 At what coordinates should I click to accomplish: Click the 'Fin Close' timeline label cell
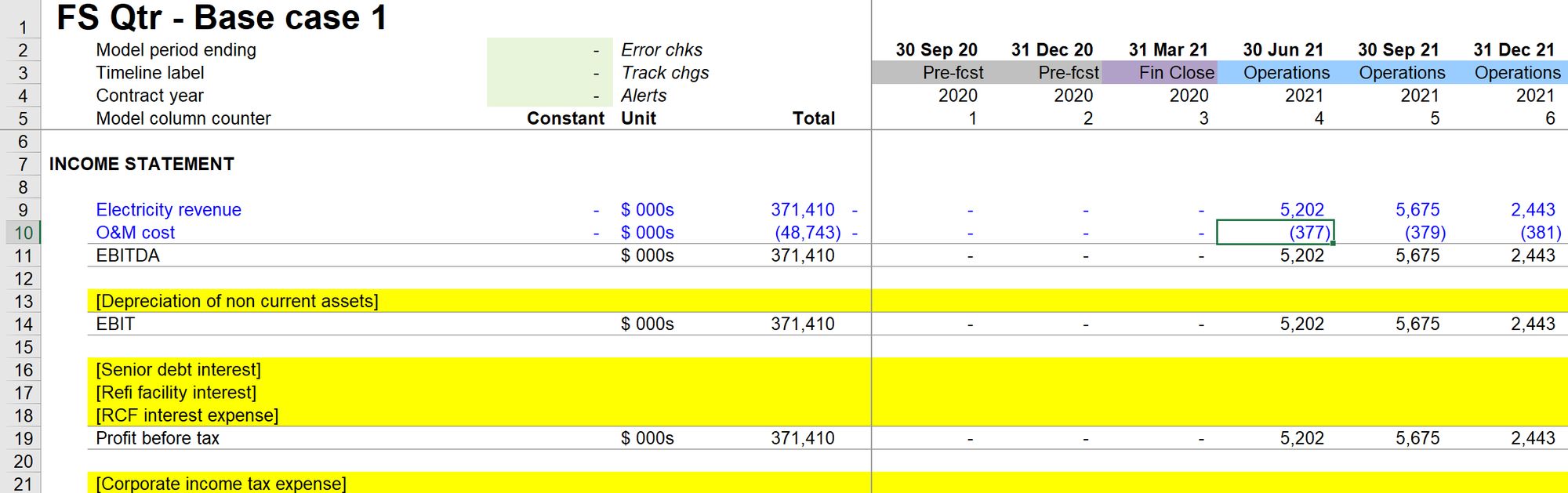coord(1160,73)
